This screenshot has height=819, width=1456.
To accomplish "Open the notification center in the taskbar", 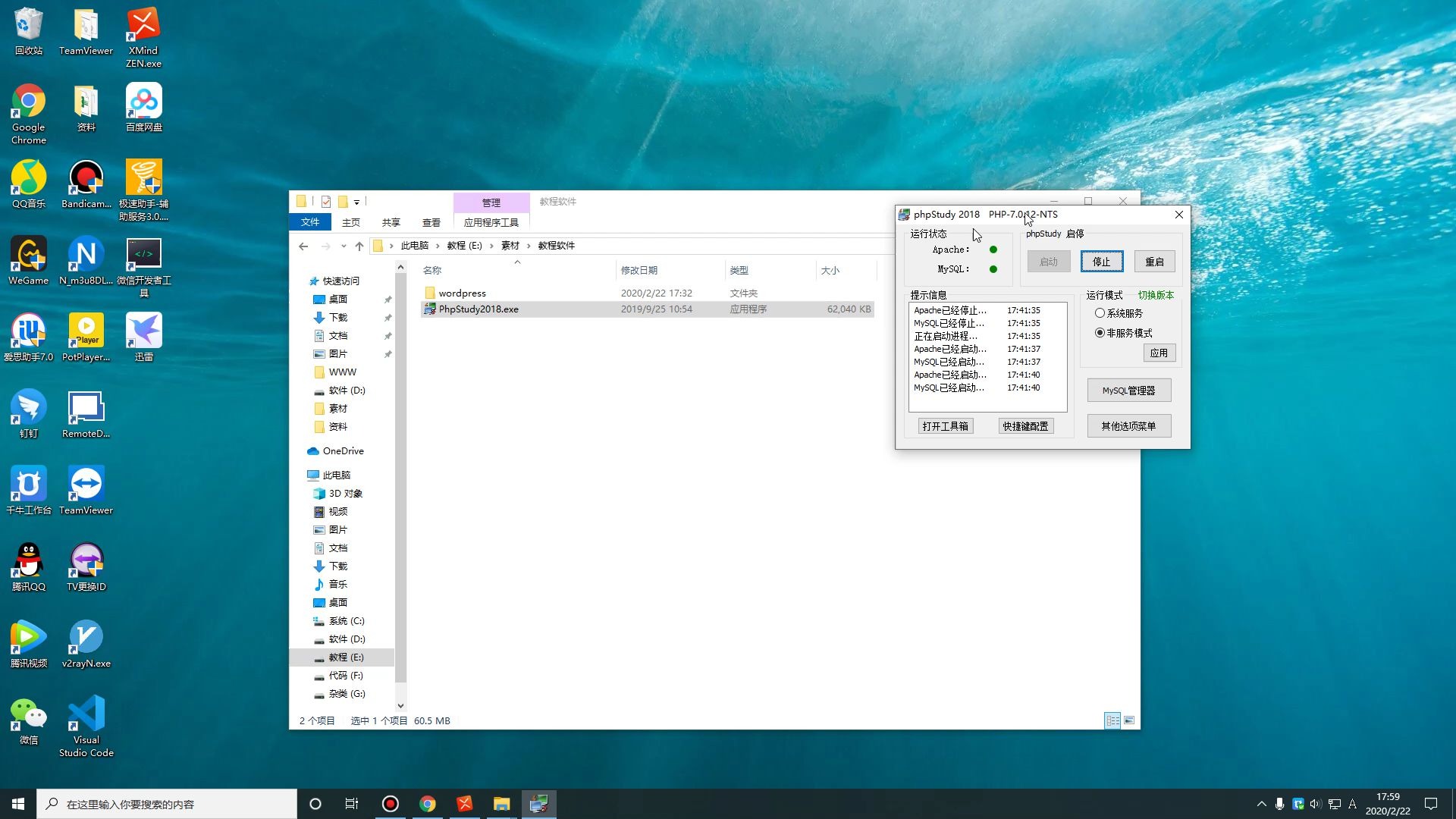I will click(1431, 804).
